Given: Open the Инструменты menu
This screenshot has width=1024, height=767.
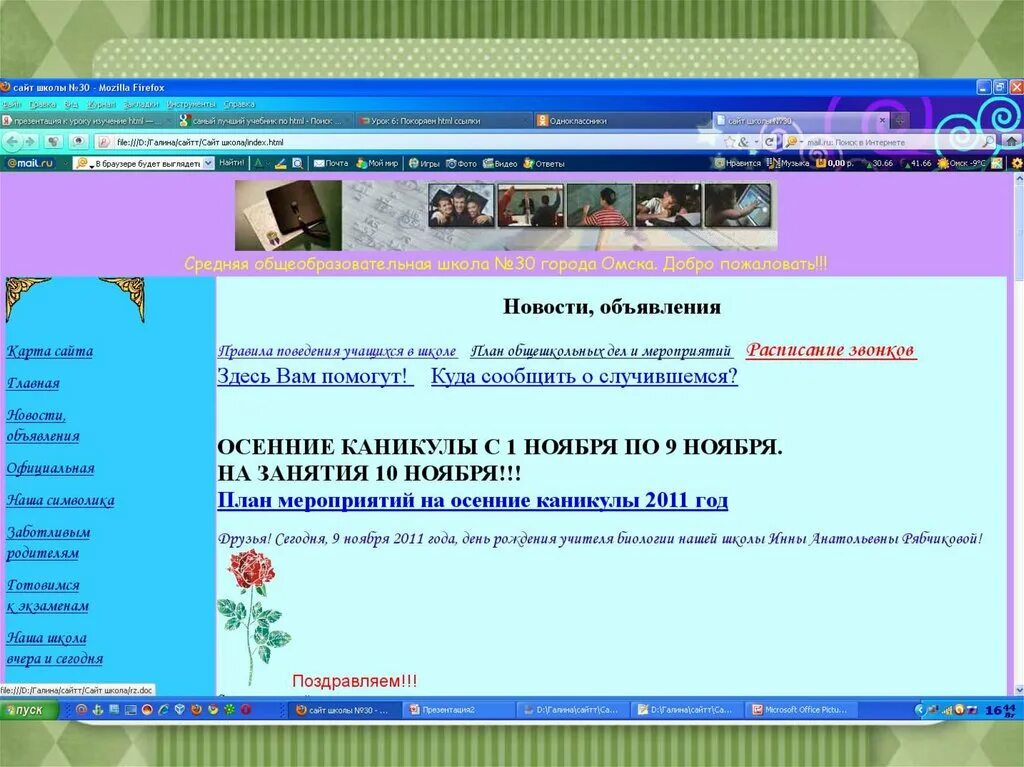Looking at the screenshot, I should click(x=191, y=104).
